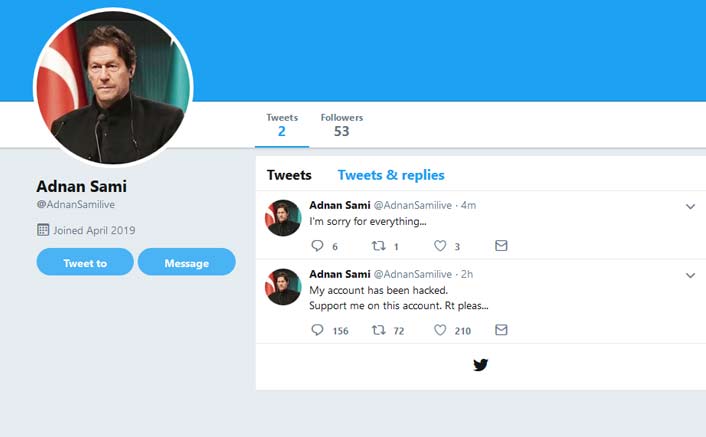Screen dimensions: 706x437
Task: Expand options for the 4m-old tweet
Action: [690, 207]
